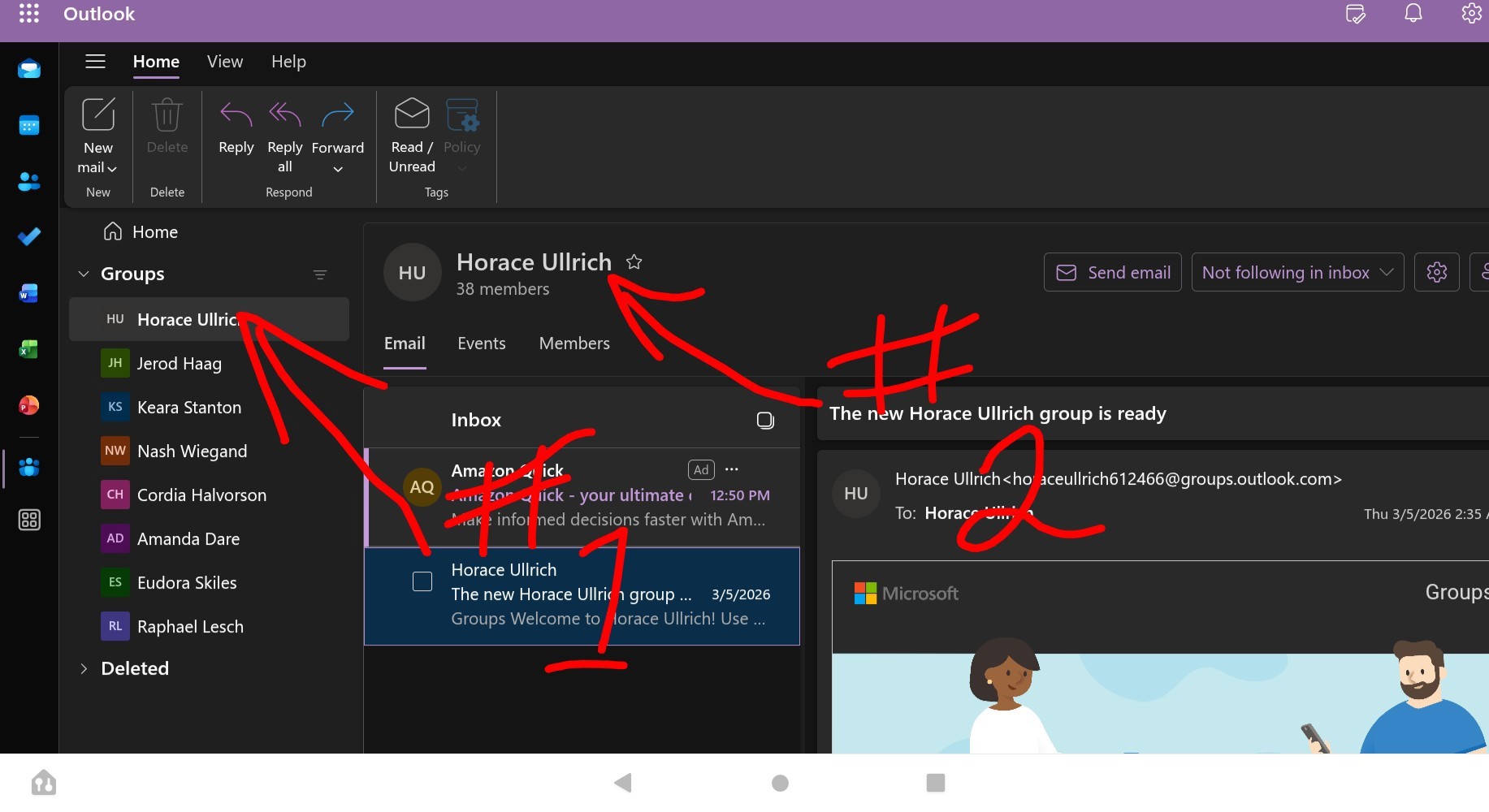
Task: Expand the New mail dropdown arrow
Action: 112,168
